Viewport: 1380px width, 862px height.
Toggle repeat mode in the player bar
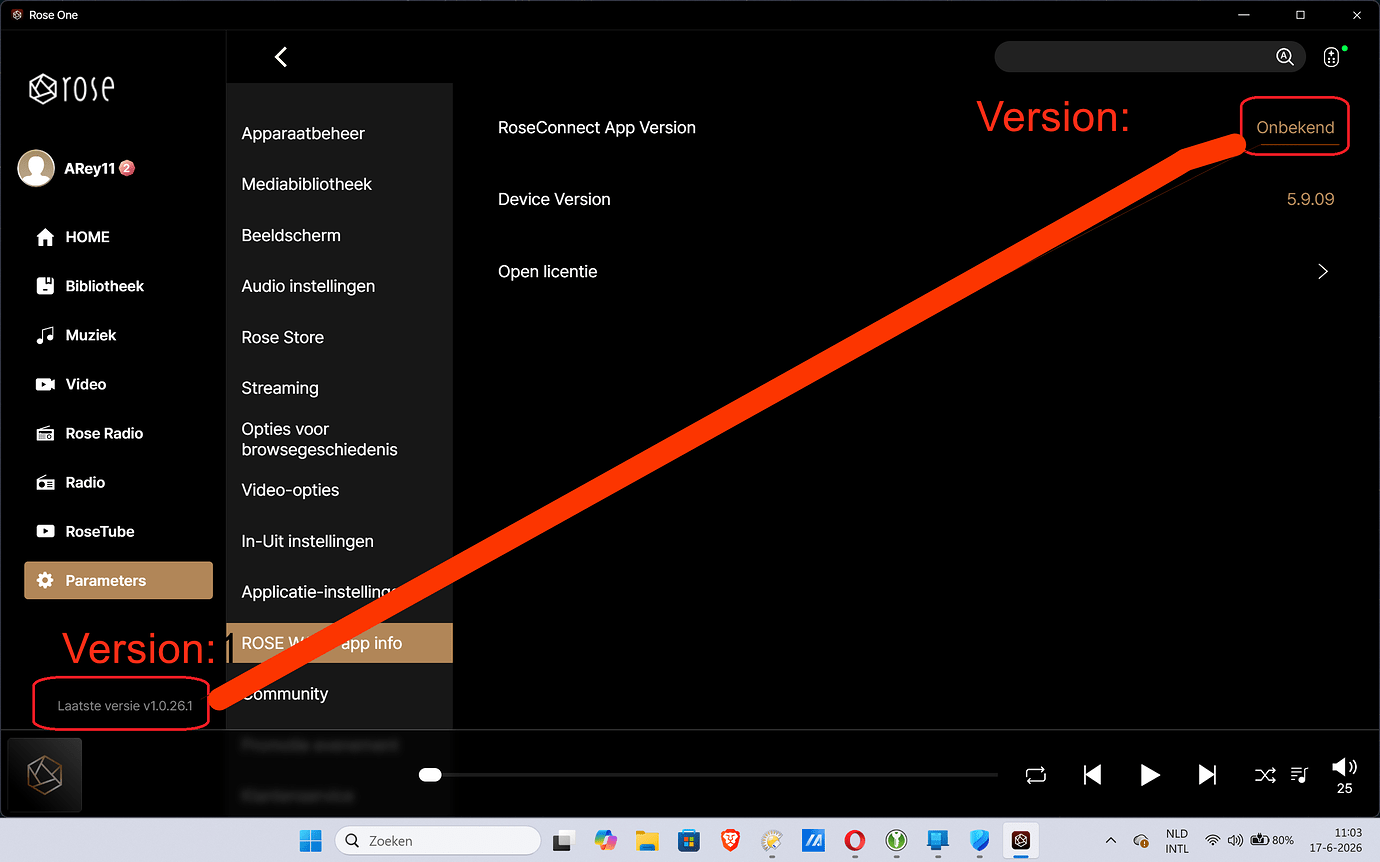tap(1036, 775)
